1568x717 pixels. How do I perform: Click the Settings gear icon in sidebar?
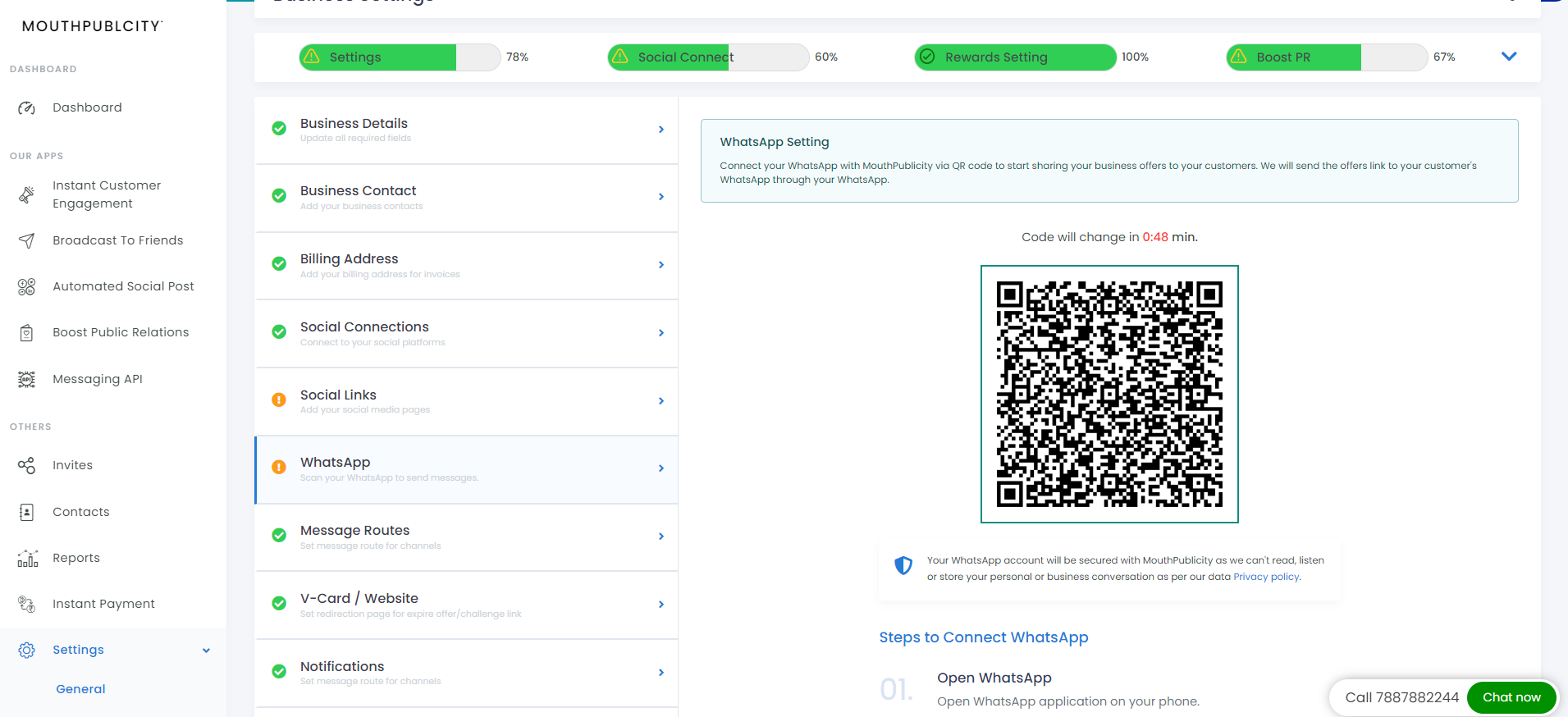[x=26, y=650]
